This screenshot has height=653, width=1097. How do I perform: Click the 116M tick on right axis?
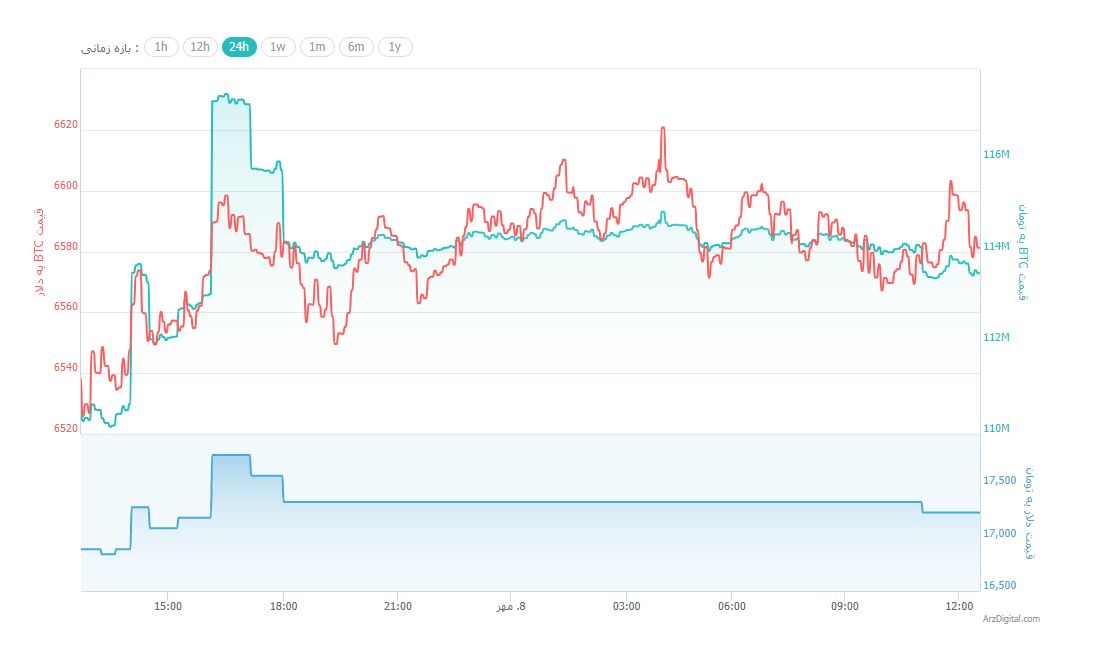997,155
